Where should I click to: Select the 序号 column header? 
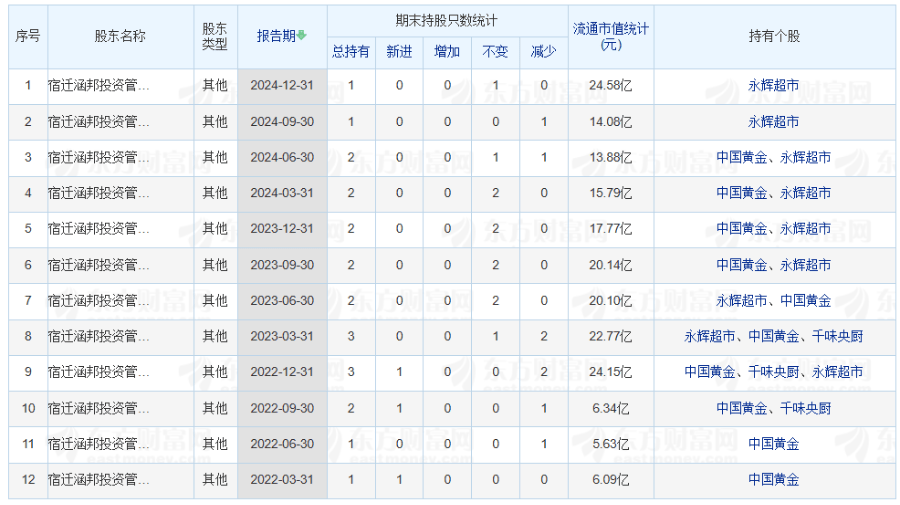[x=28, y=36]
